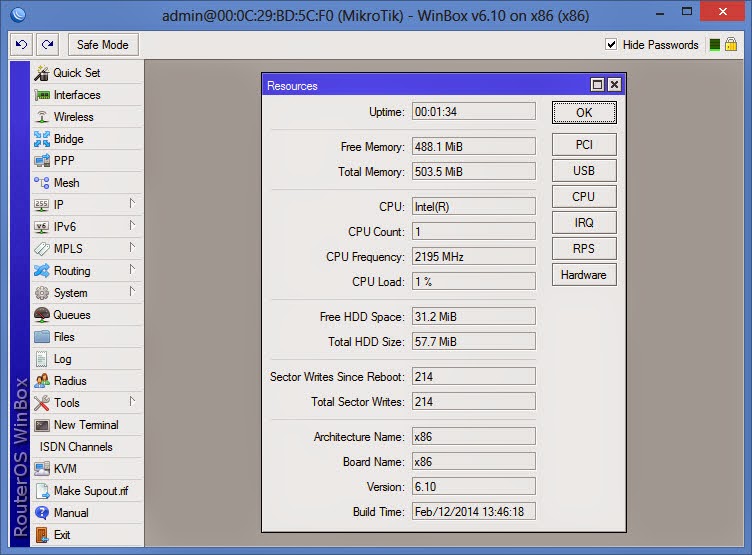This screenshot has width=752, height=555.
Task: Click the green load indicator icon
Action: click(x=715, y=45)
